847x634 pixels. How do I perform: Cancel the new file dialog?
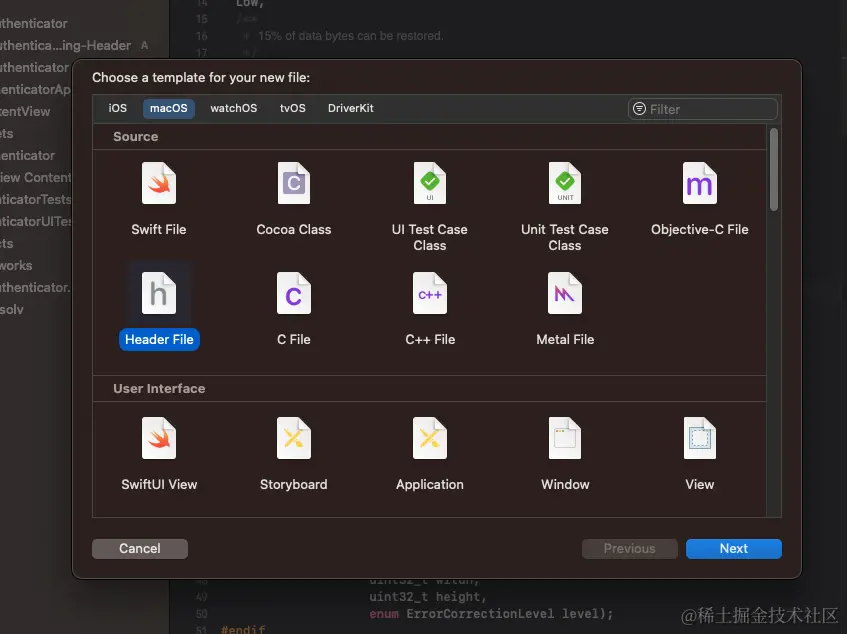point(139,548)
